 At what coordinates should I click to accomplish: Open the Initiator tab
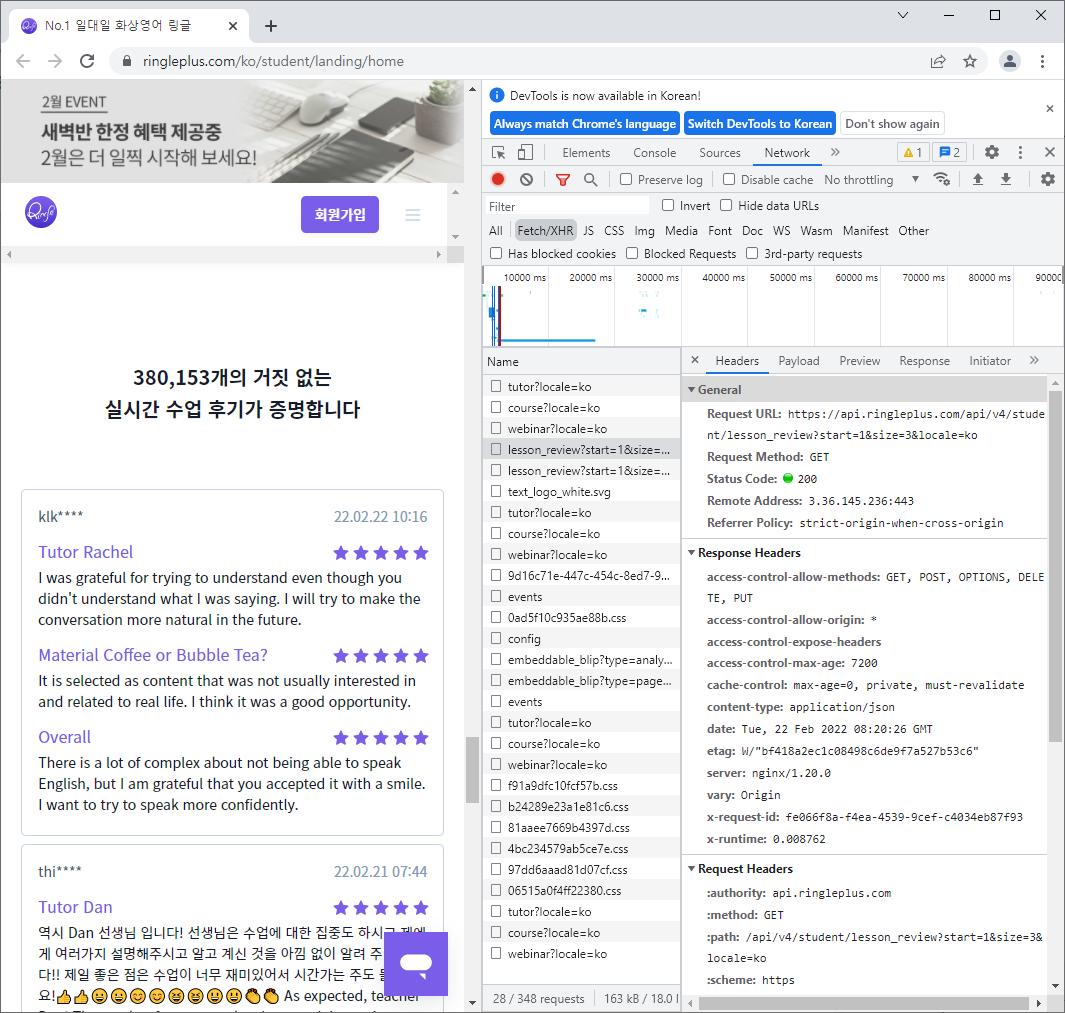(x=990, y=361)
